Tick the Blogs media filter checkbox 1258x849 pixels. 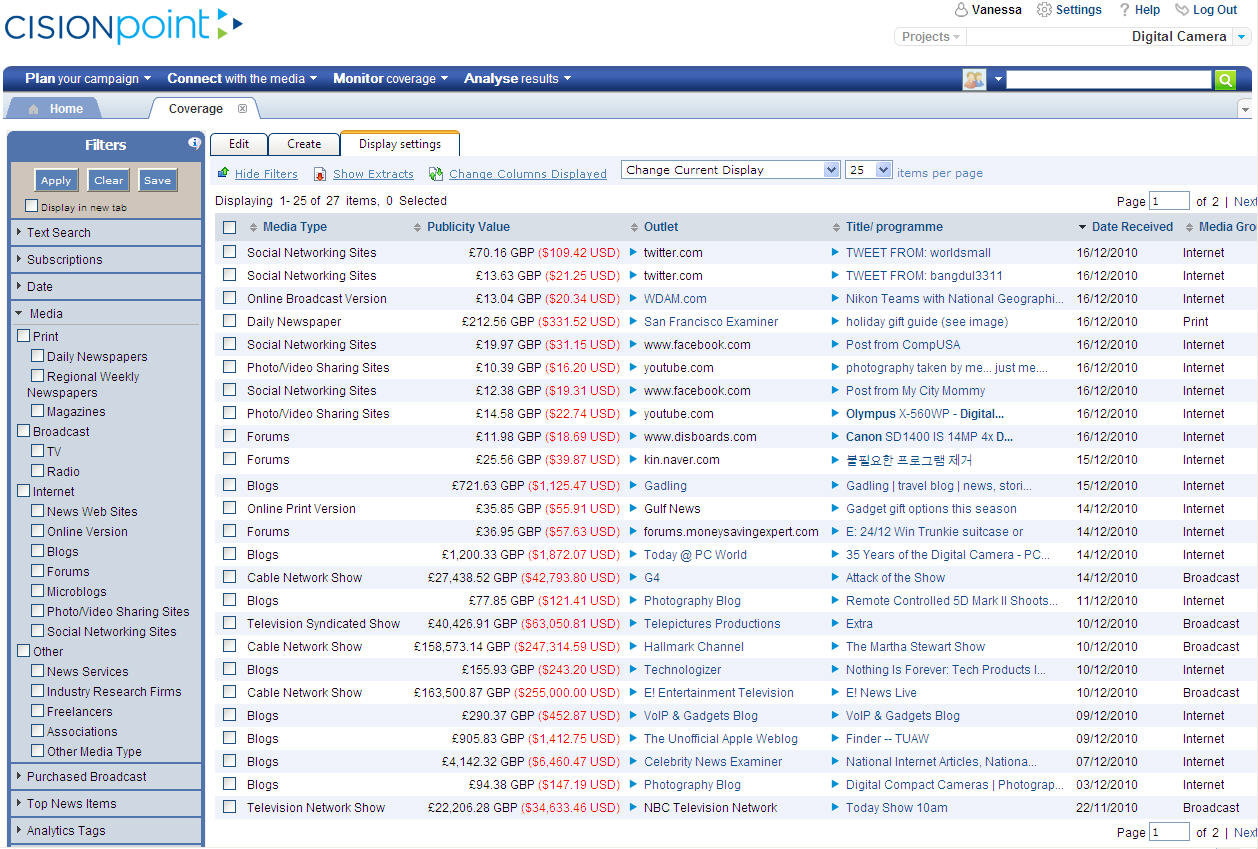click(38, 551)
